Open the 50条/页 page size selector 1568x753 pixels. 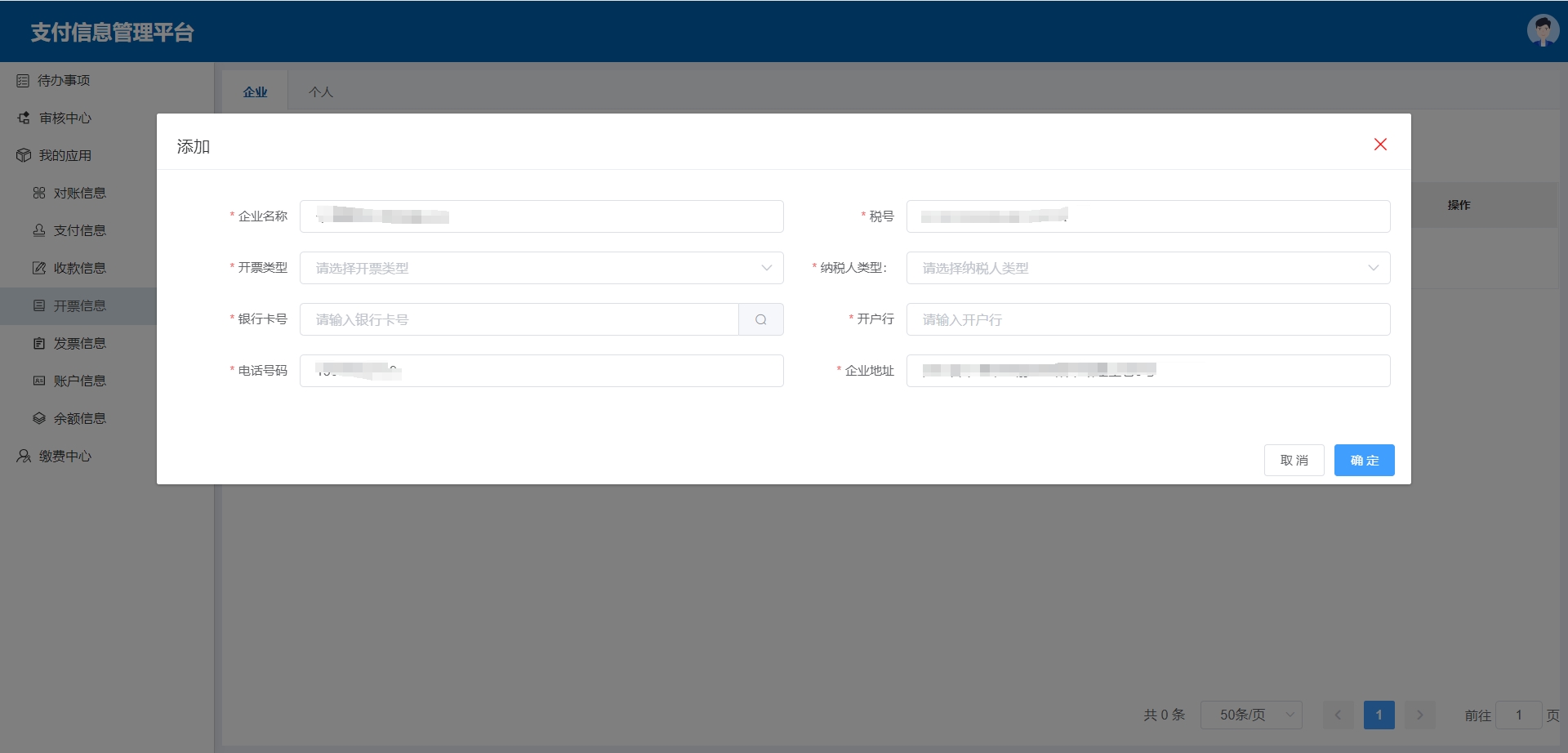pos(1250,715)
